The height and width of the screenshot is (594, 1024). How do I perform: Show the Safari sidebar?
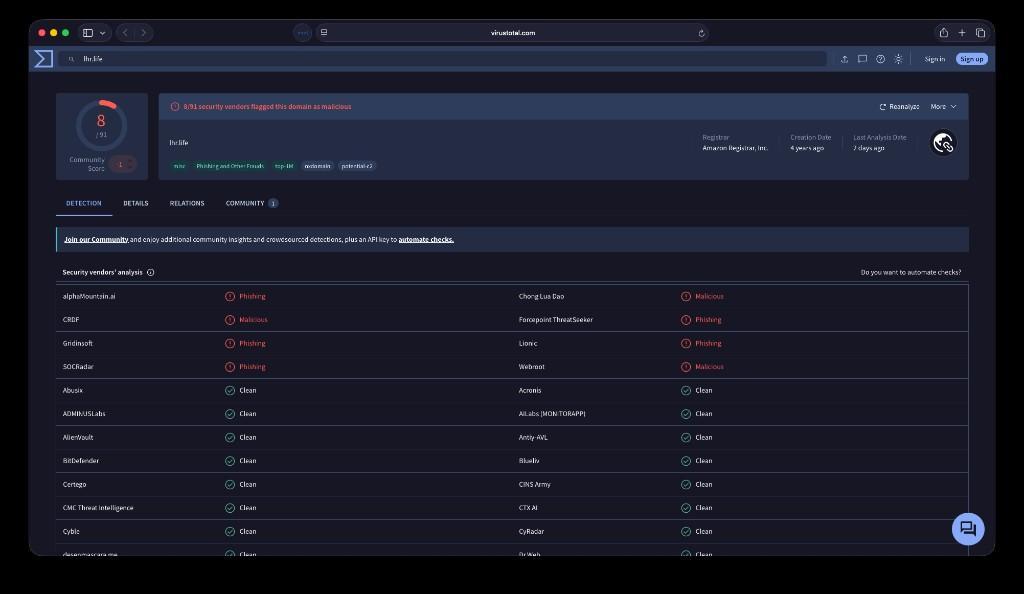pos(88,33)
